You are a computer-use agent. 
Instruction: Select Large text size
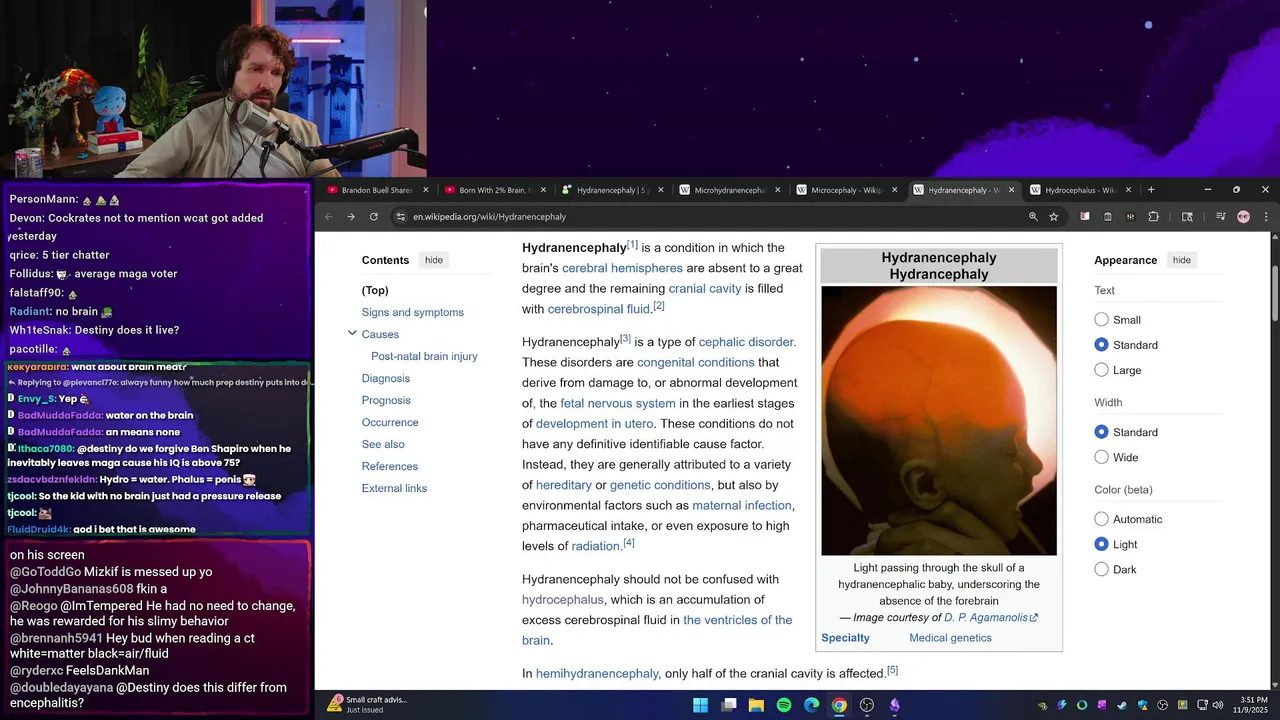[x=1101, y=370]
